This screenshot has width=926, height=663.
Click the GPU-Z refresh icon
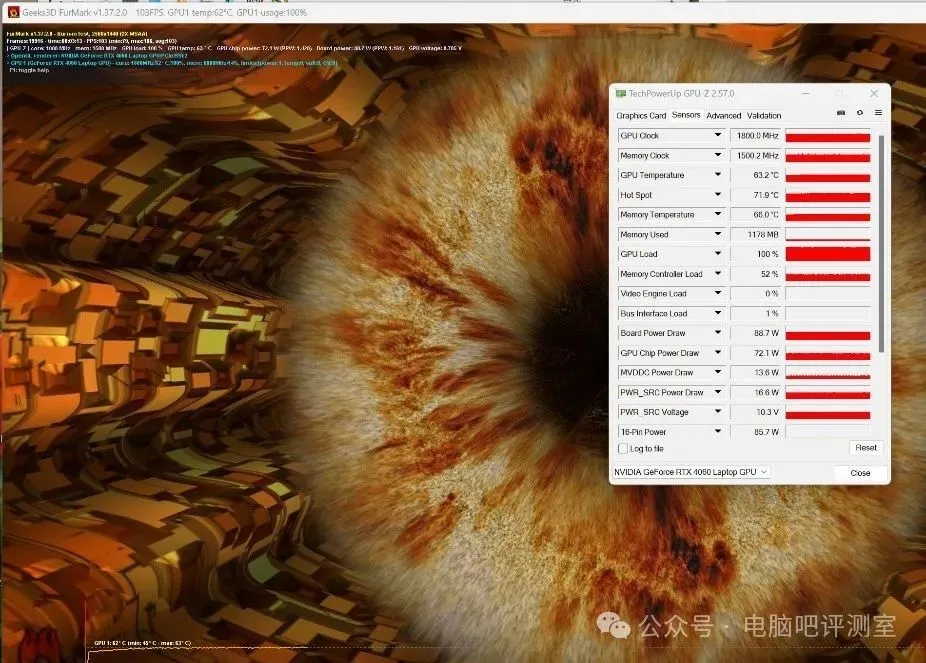coord(860,113)
